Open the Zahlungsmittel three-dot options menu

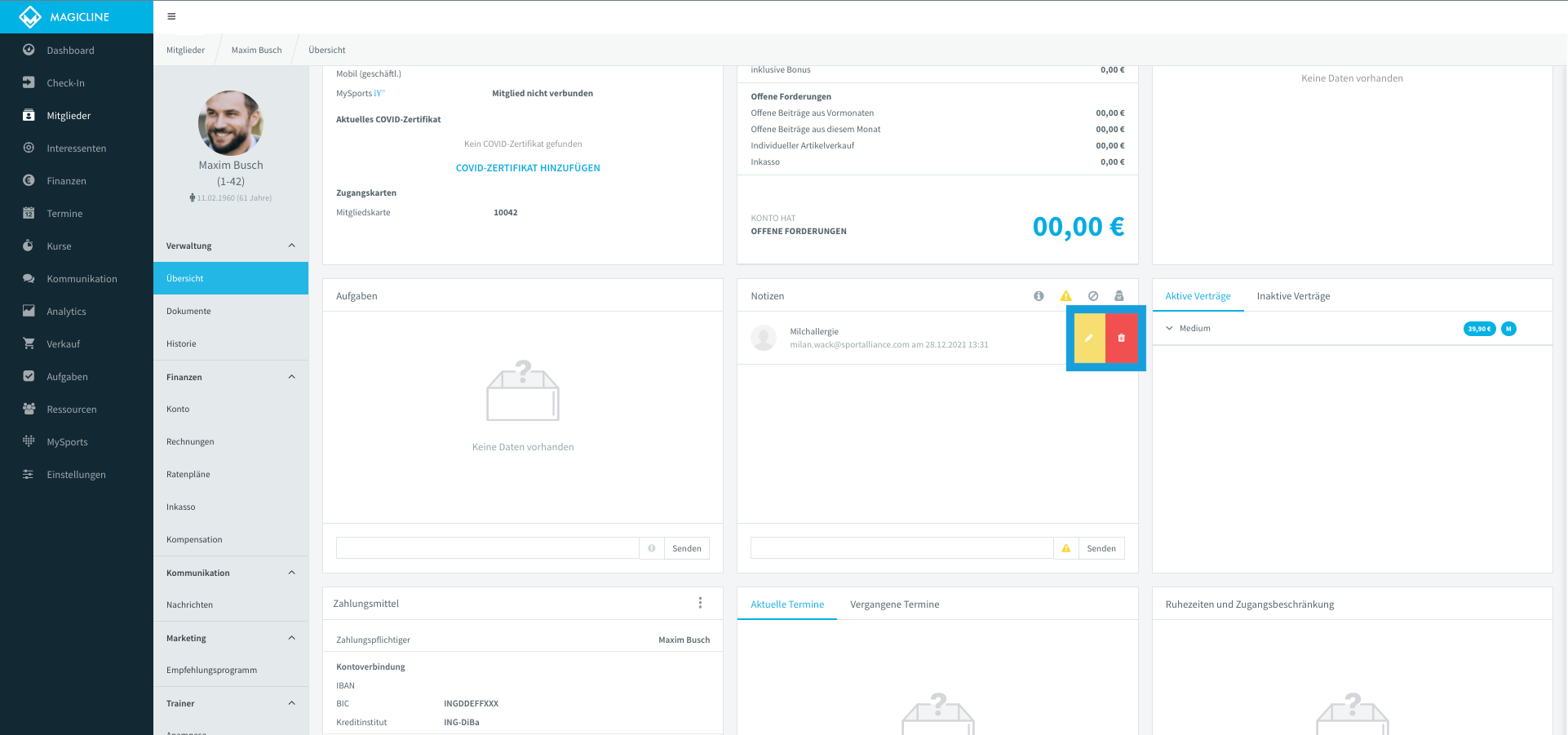click(x=700, y=603)
